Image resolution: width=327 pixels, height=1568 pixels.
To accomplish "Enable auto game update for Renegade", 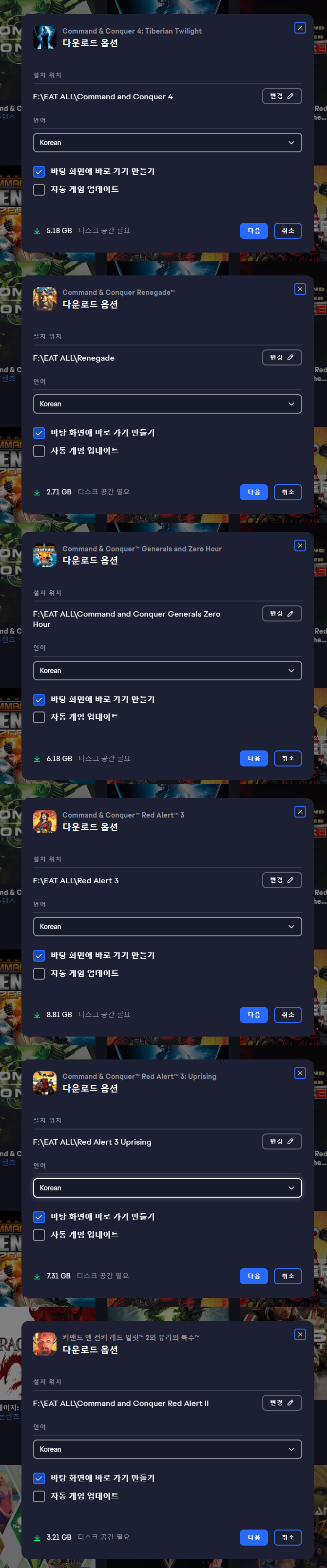I will pos(39,451).
